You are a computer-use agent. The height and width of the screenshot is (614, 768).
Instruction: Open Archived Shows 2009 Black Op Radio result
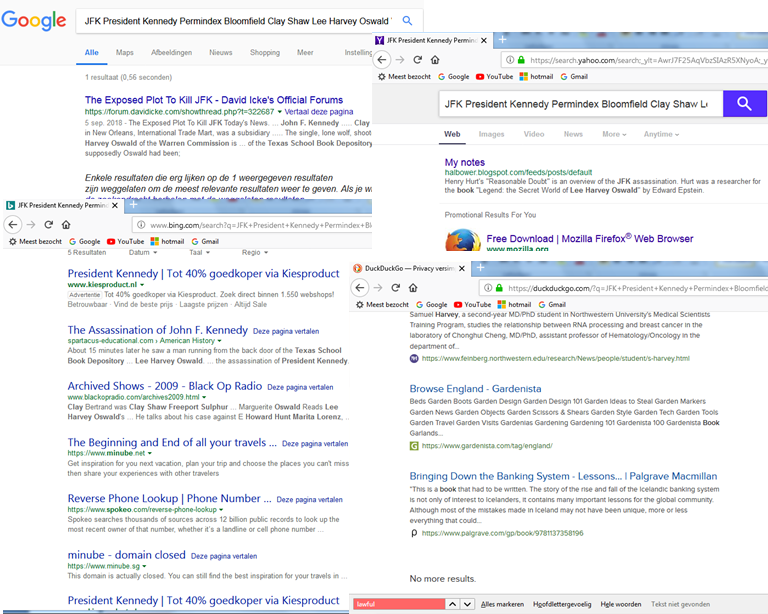[165, 386]
